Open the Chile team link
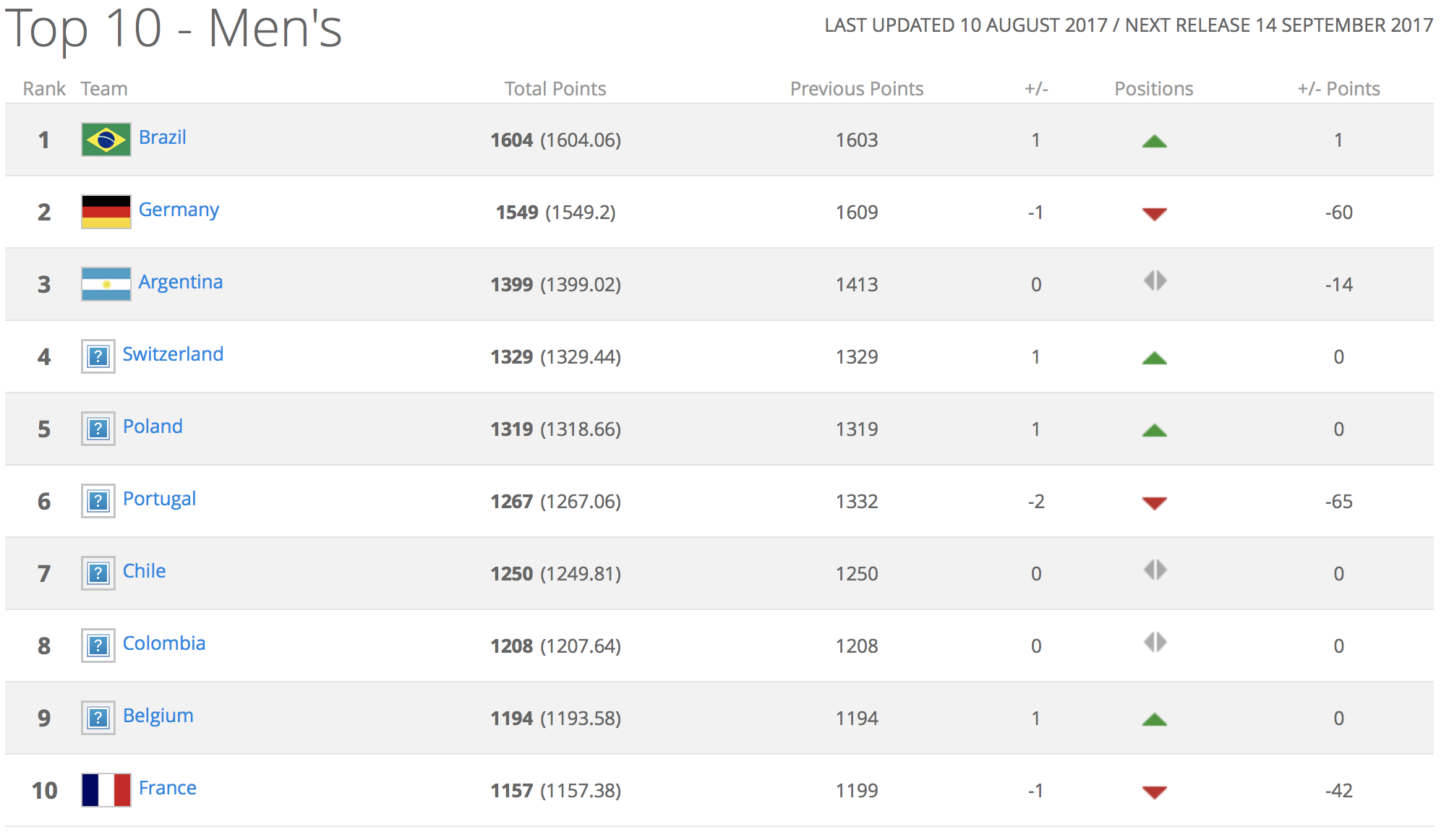1449x840 pixels. [x=145, y=571]
